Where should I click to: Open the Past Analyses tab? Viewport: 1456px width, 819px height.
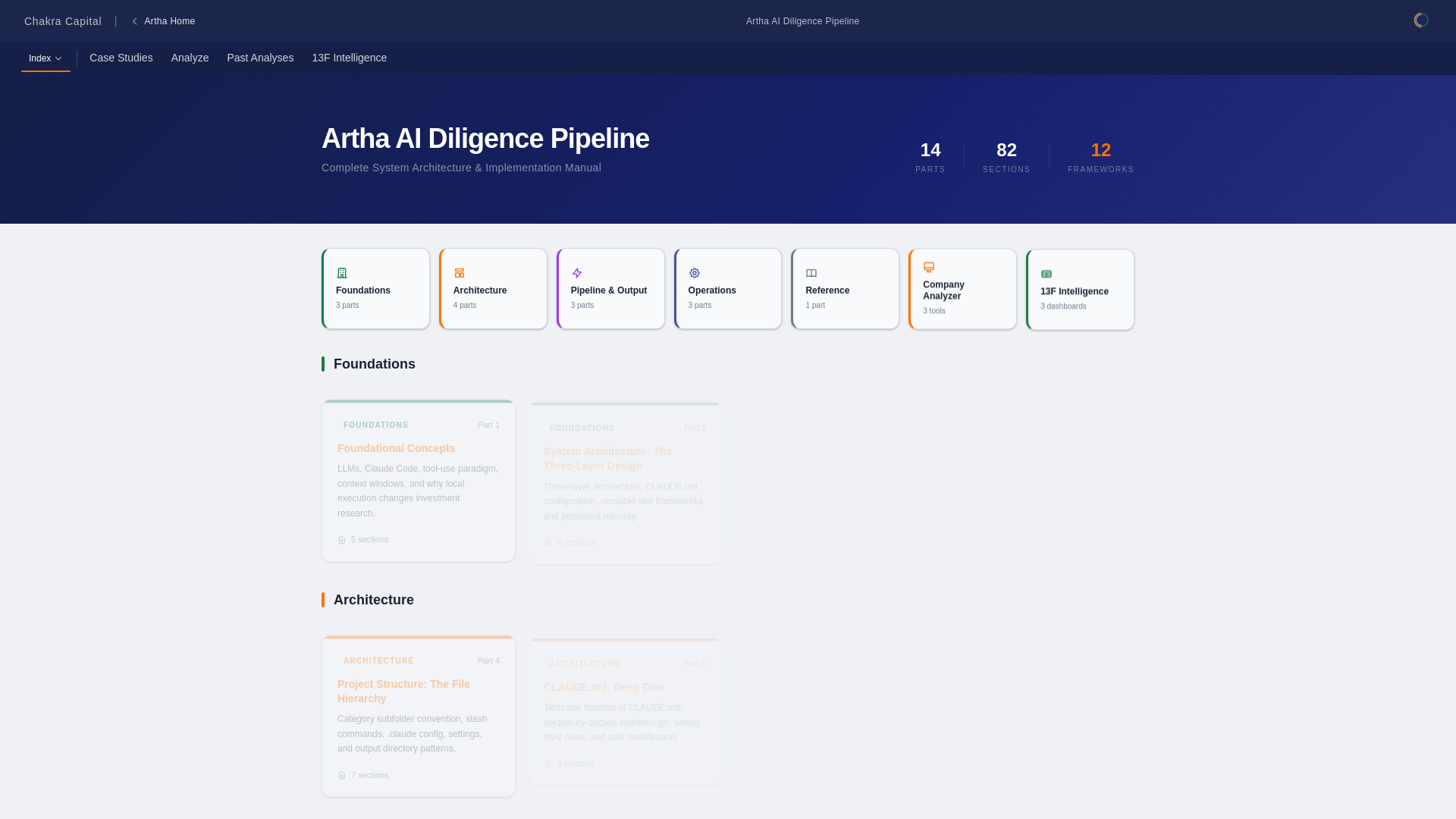point(260,58)
